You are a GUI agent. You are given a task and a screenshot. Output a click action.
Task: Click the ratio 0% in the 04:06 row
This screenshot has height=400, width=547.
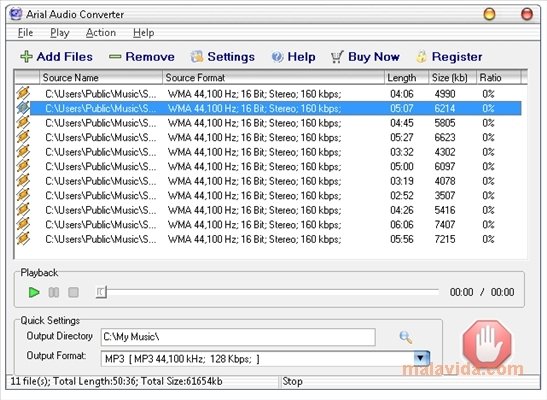coord(488,94)
